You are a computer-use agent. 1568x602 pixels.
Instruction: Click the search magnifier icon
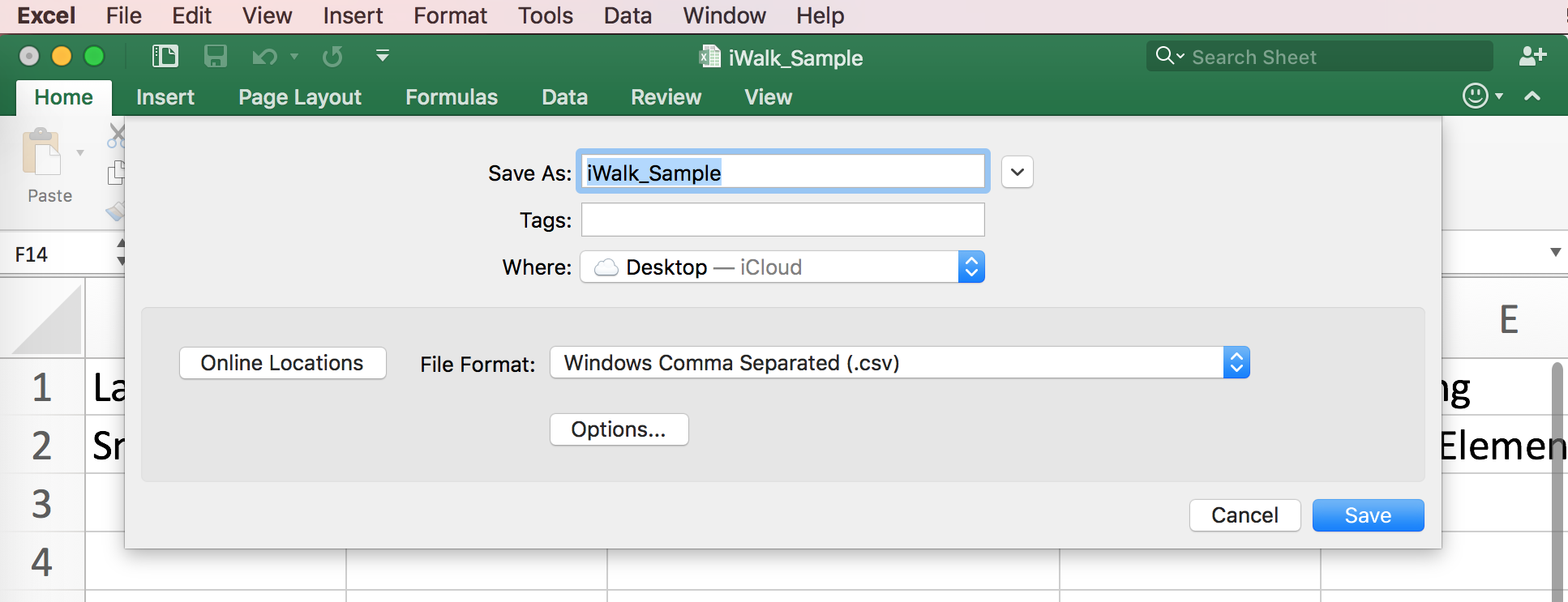[x=1165, y=55]
